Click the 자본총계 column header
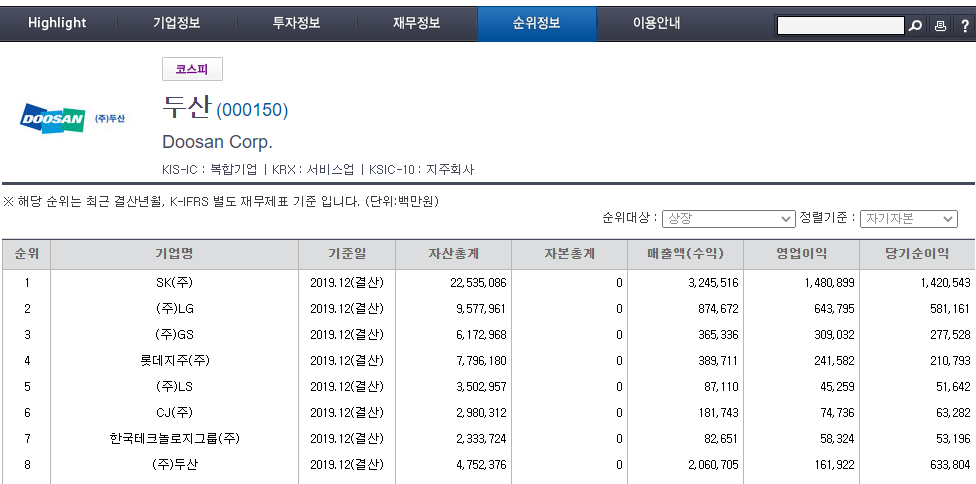This screenshot has height=484, width=976. coord(570,254)
